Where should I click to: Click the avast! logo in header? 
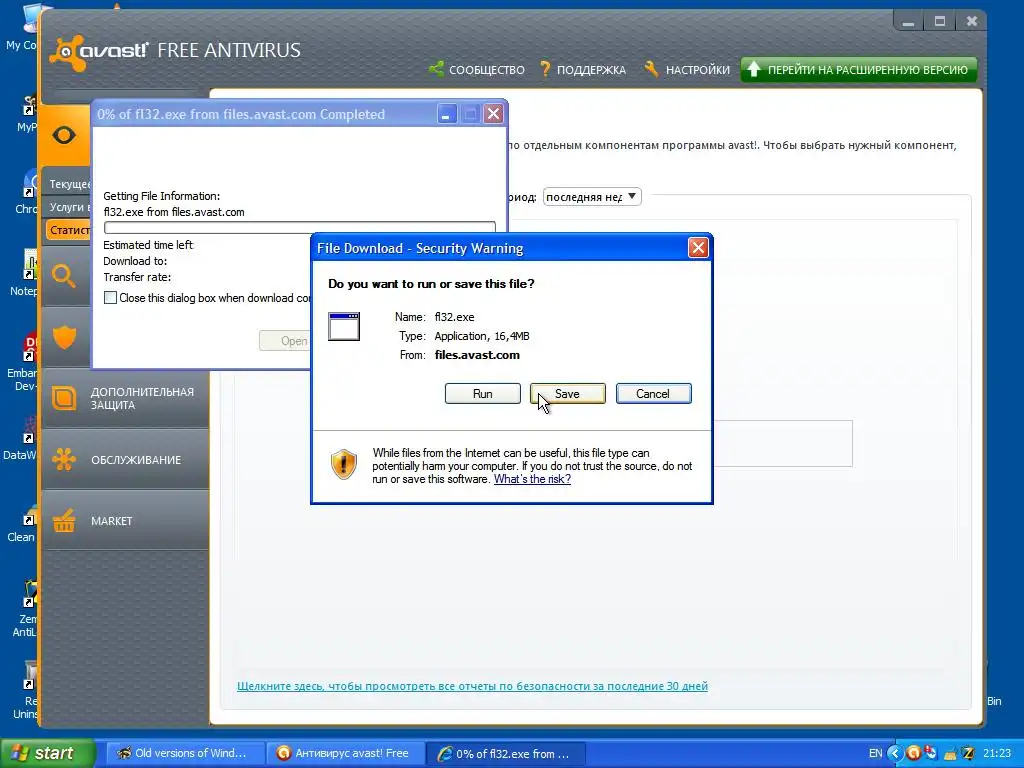click(x=99, y=51)
